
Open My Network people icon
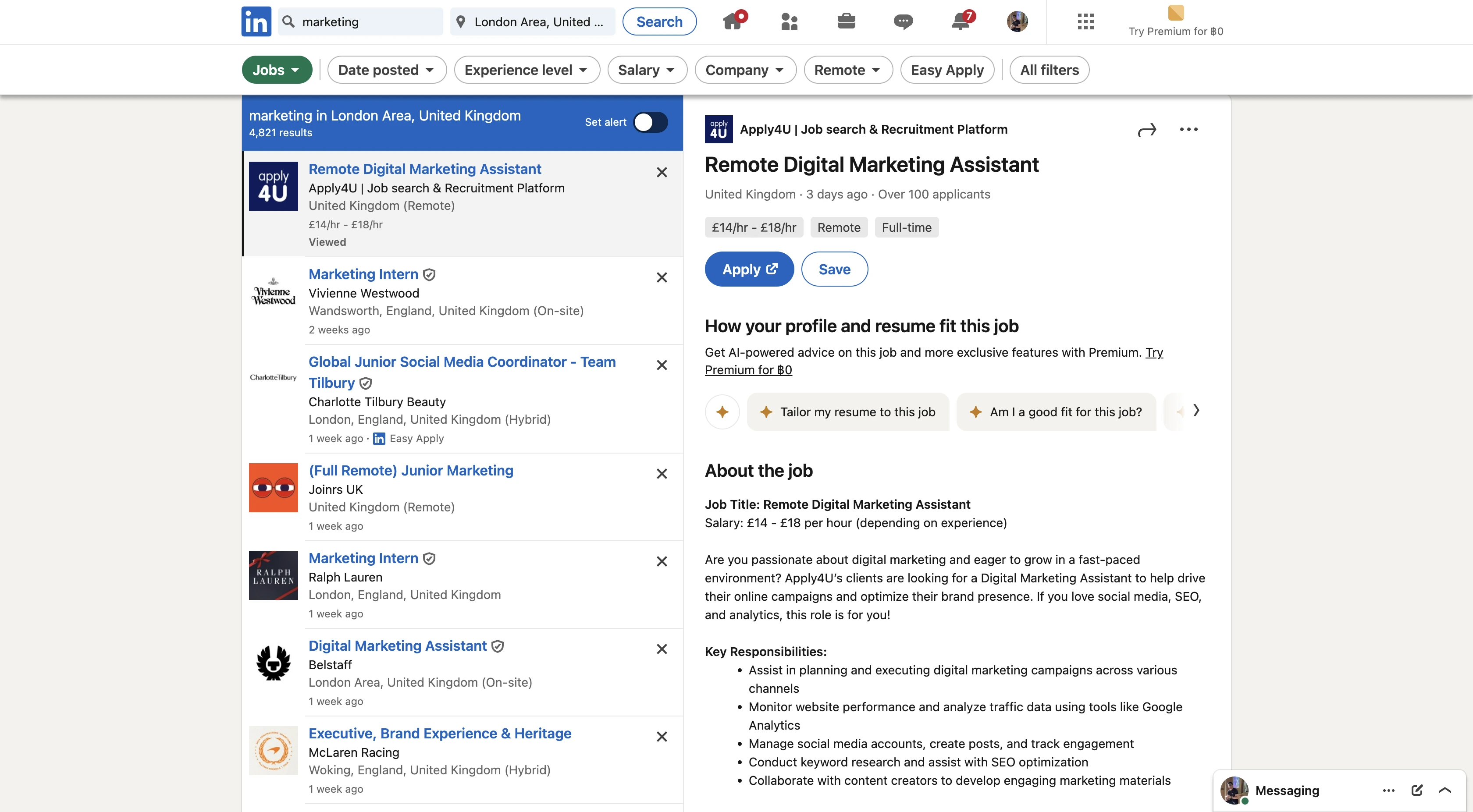click(789, 22)
